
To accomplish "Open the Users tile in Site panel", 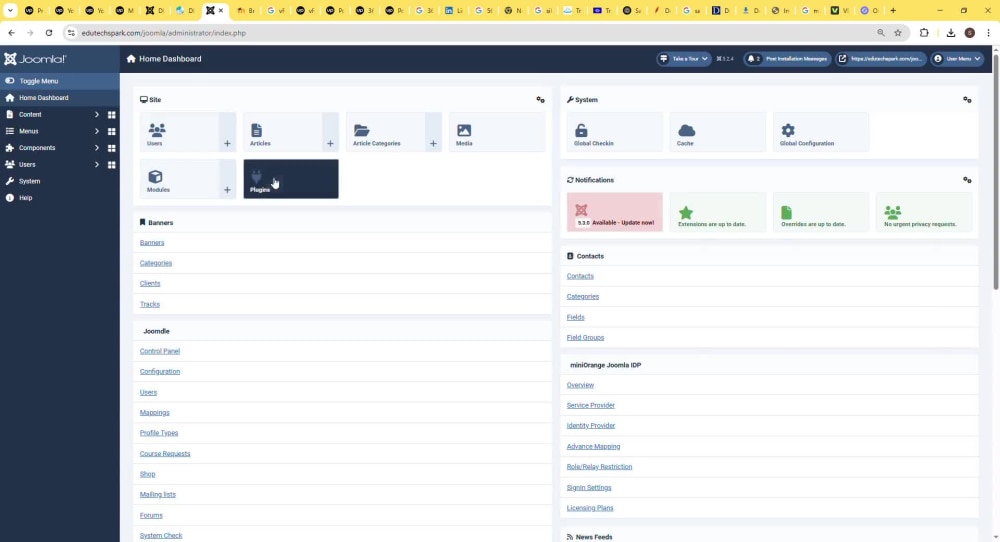I will tap(179, 132).
